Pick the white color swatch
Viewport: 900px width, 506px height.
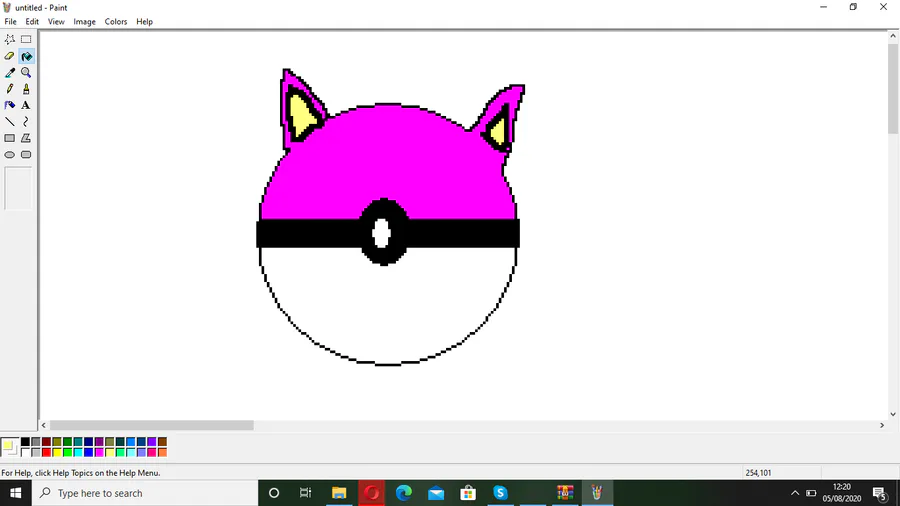tap(25, 452)
